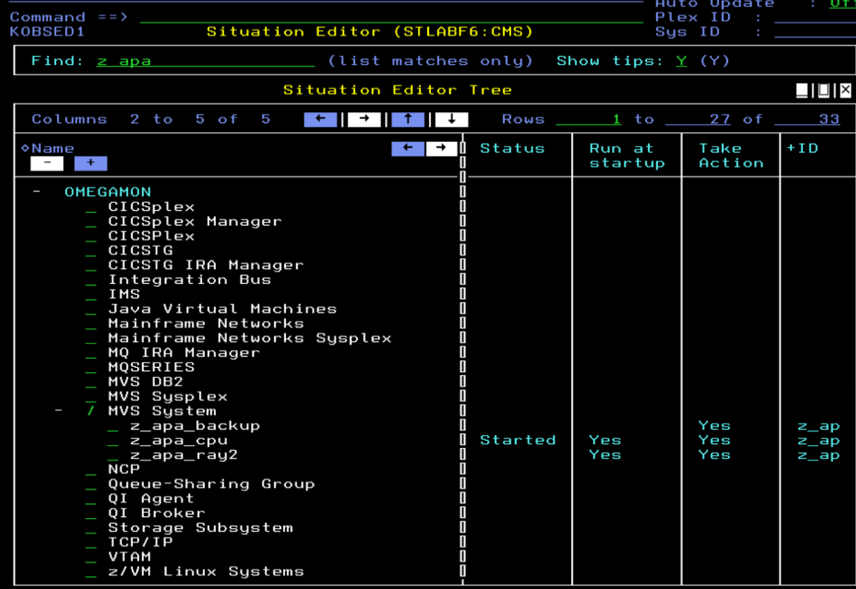Image resolution: width=856 pixels, height=589 pixels.
Task: Select action field beside z_apa_cpu
Action: point(112,441)
